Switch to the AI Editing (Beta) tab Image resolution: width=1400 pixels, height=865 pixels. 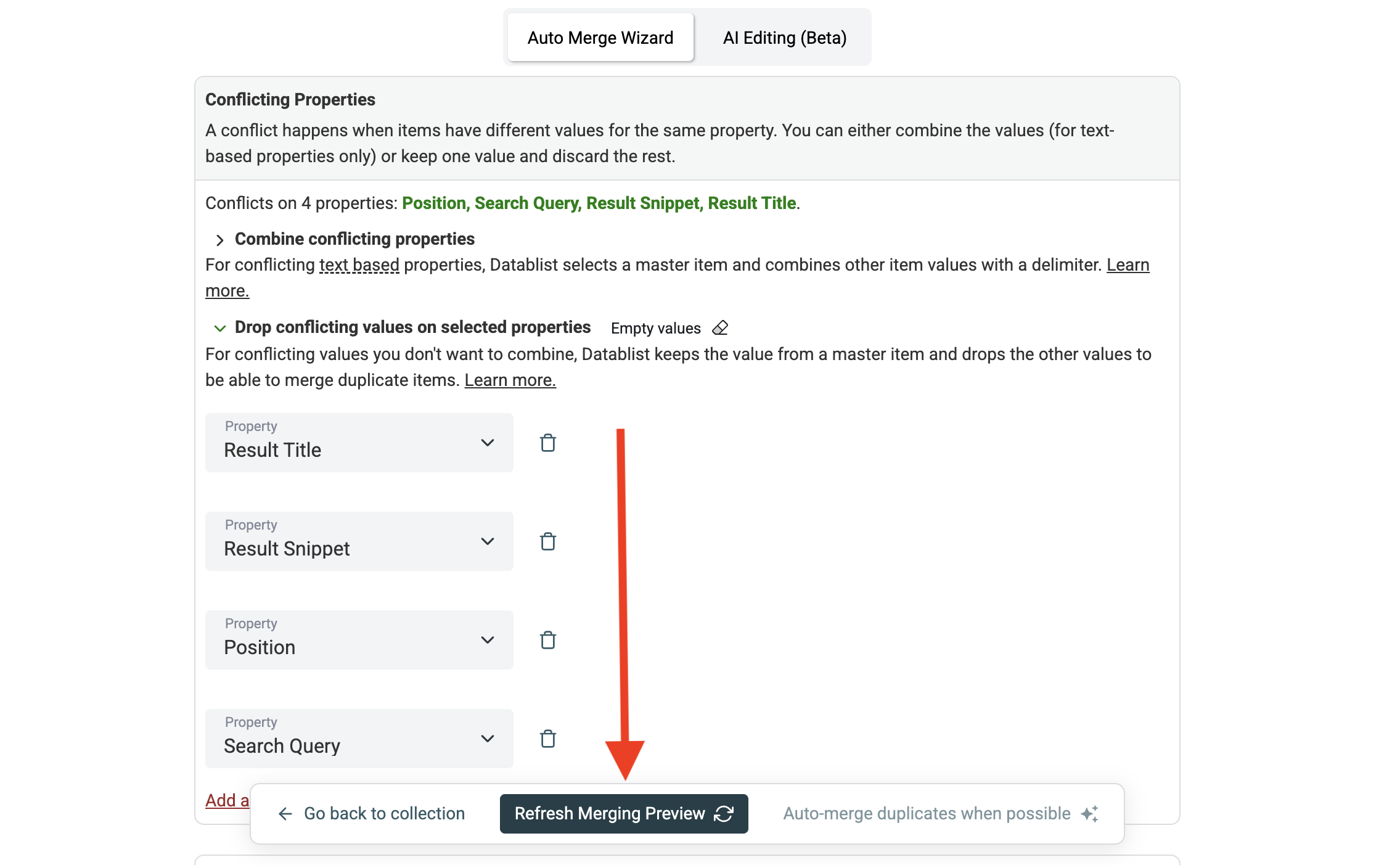[784, 38]
